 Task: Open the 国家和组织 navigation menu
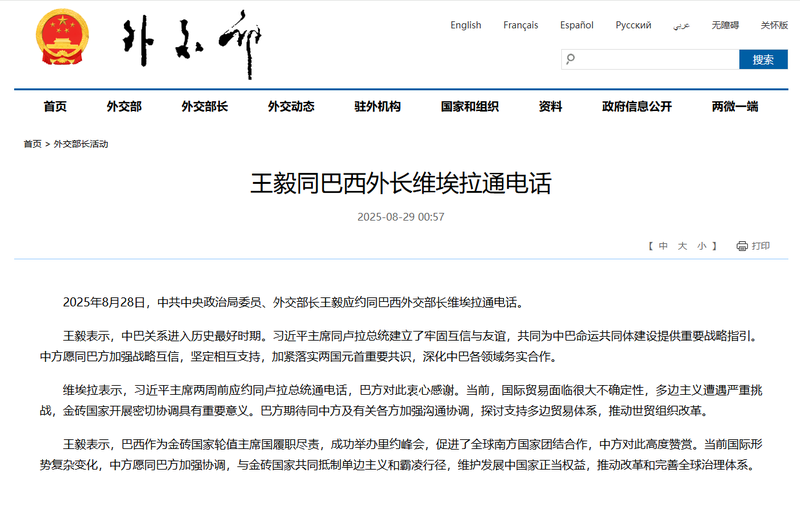[x=469, y=107]
